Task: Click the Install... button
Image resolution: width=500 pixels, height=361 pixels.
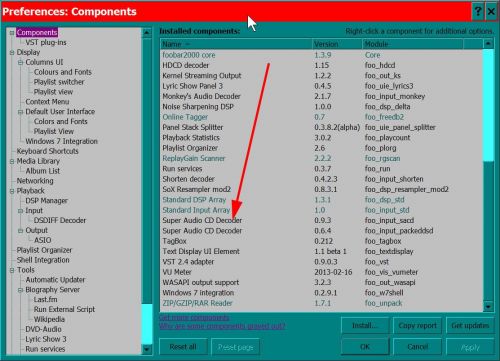Action: coord(365,325)
